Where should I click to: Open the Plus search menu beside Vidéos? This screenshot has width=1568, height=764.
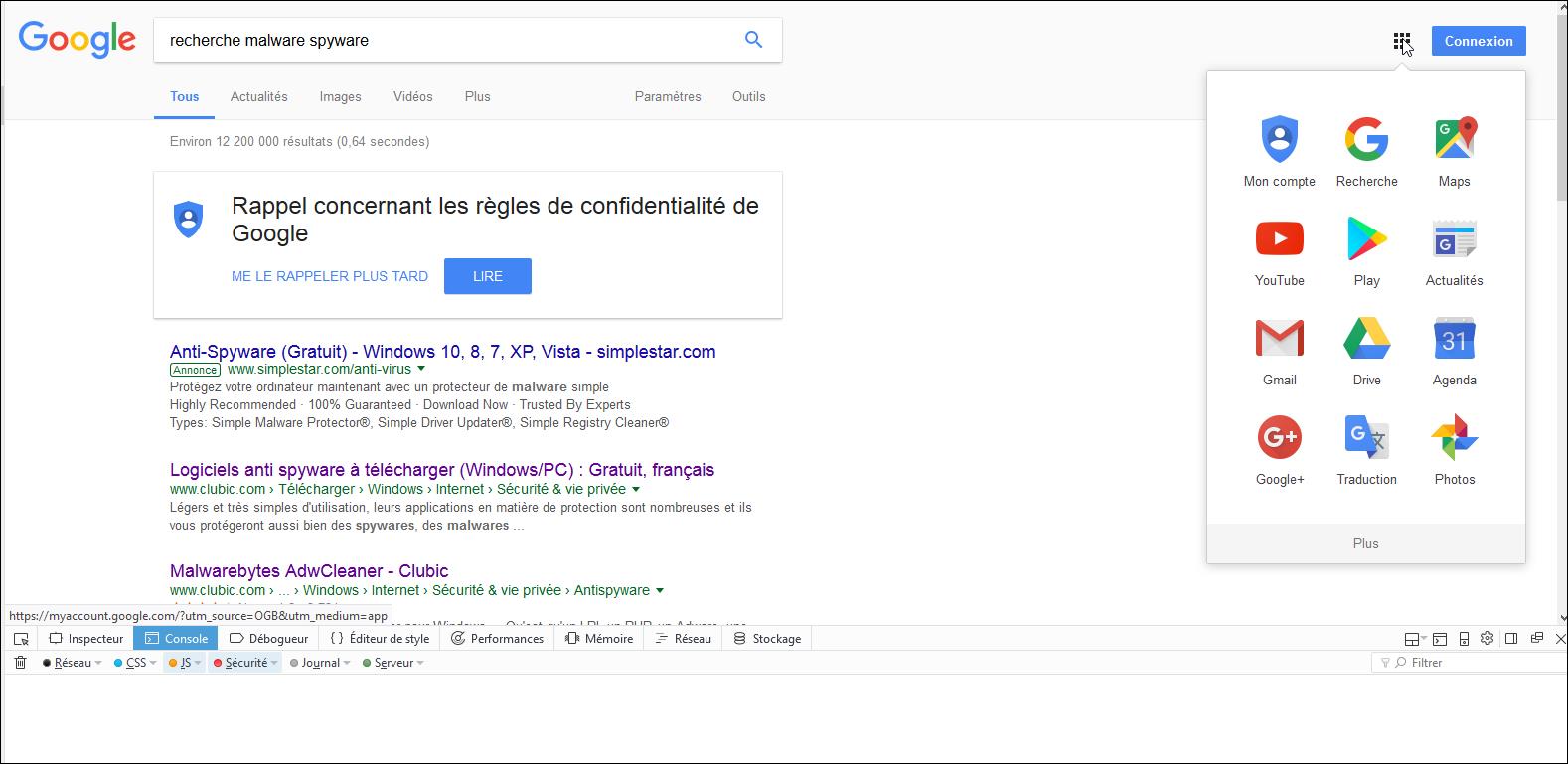pyautogui.click(x=477, y=96)
